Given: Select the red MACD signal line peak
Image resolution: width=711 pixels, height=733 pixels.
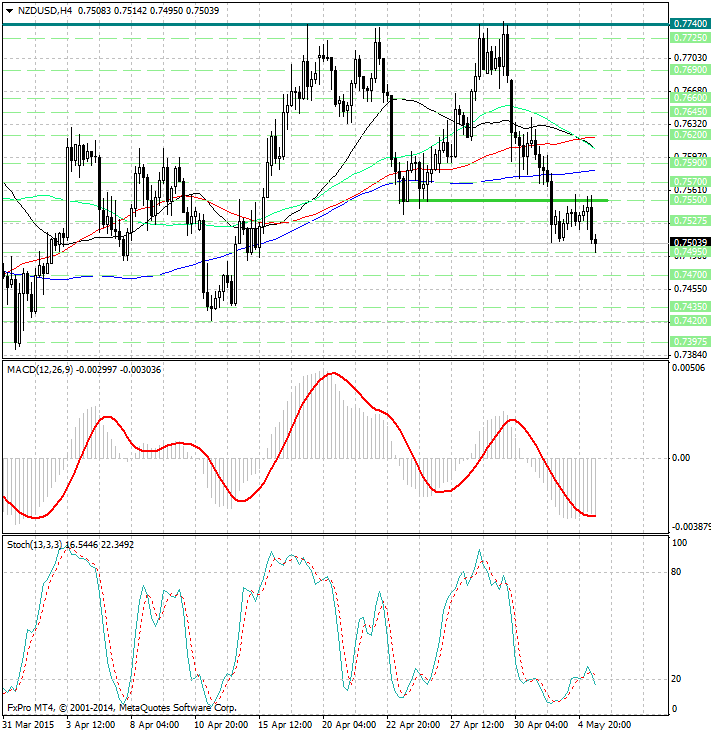Looking at the screenshot, I should 333,373.
